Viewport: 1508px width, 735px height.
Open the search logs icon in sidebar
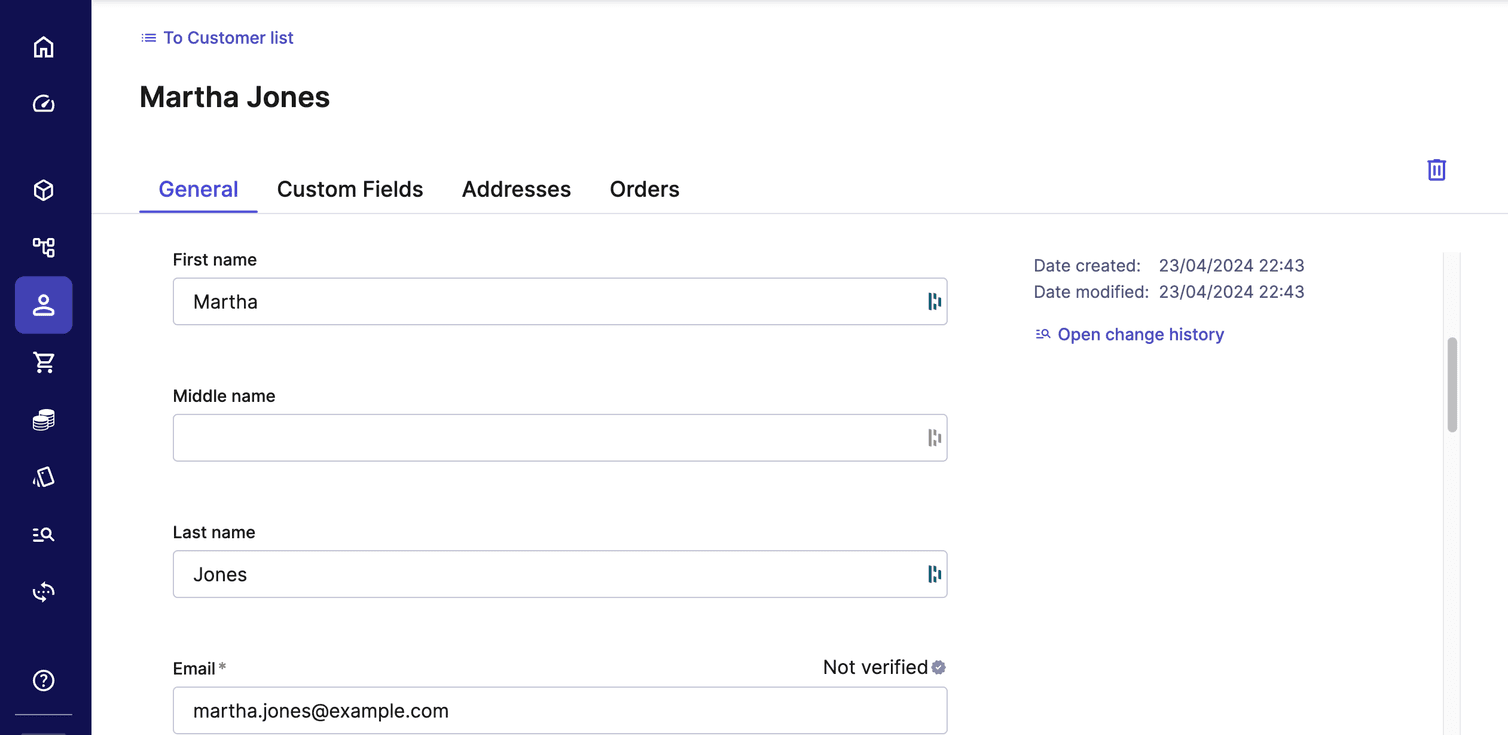point(43,534)
